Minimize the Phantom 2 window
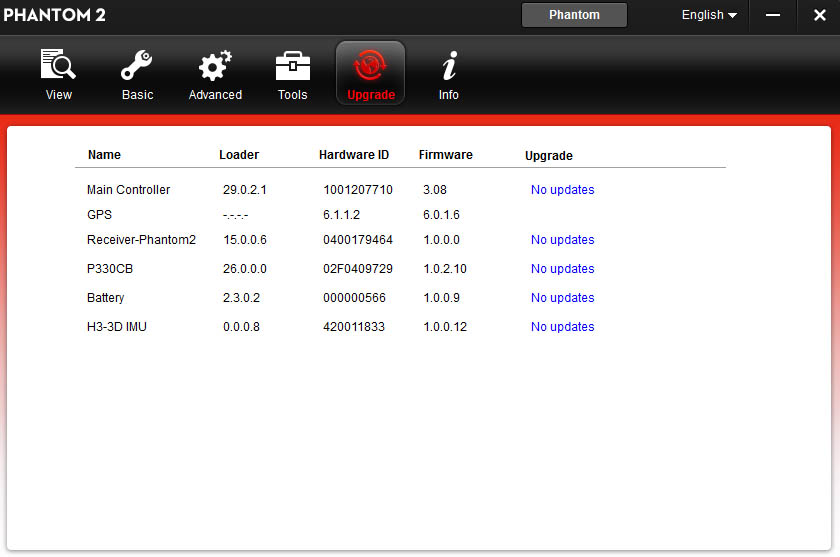The height and width of the screenshot is (557, 840). [772, 15]
